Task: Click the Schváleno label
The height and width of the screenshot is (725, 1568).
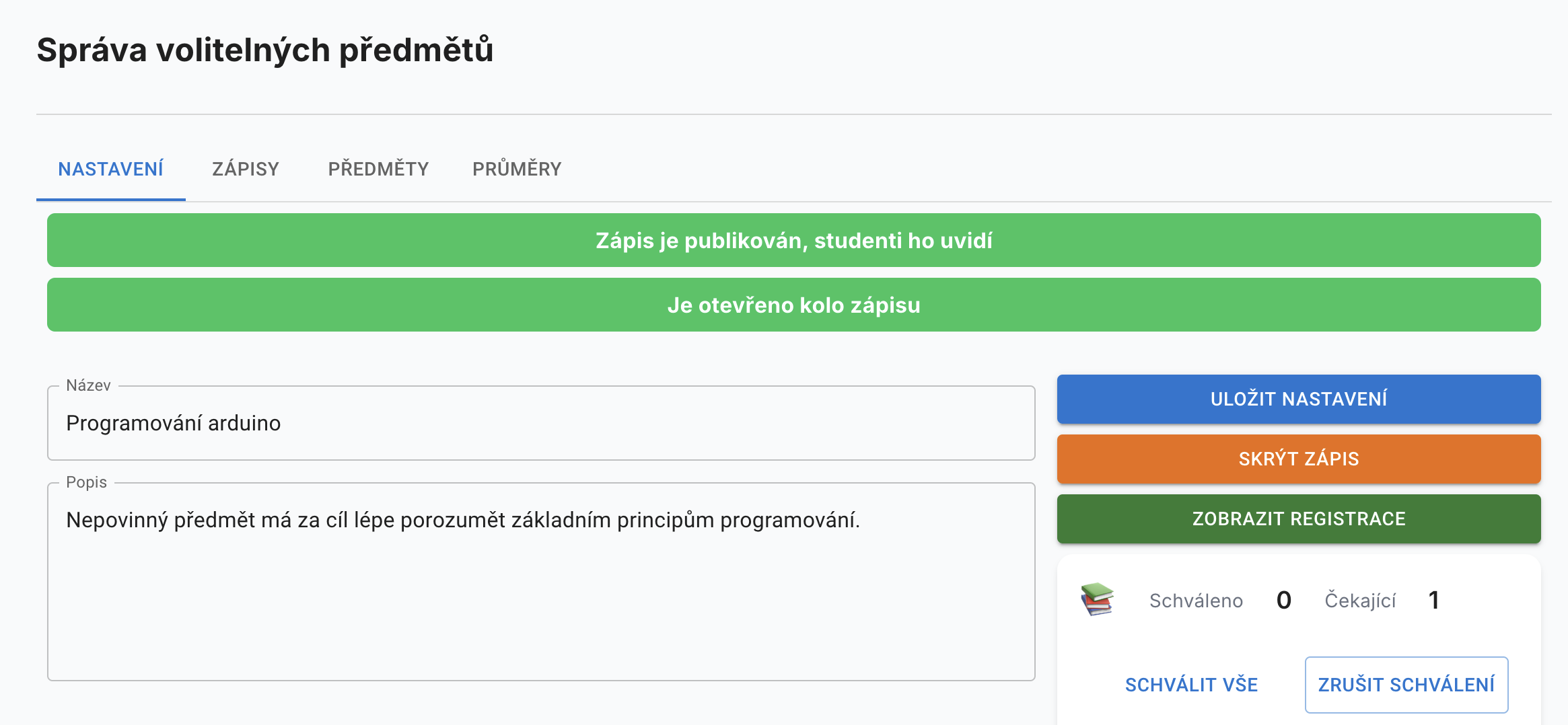Action: [x=1196, y=601]
